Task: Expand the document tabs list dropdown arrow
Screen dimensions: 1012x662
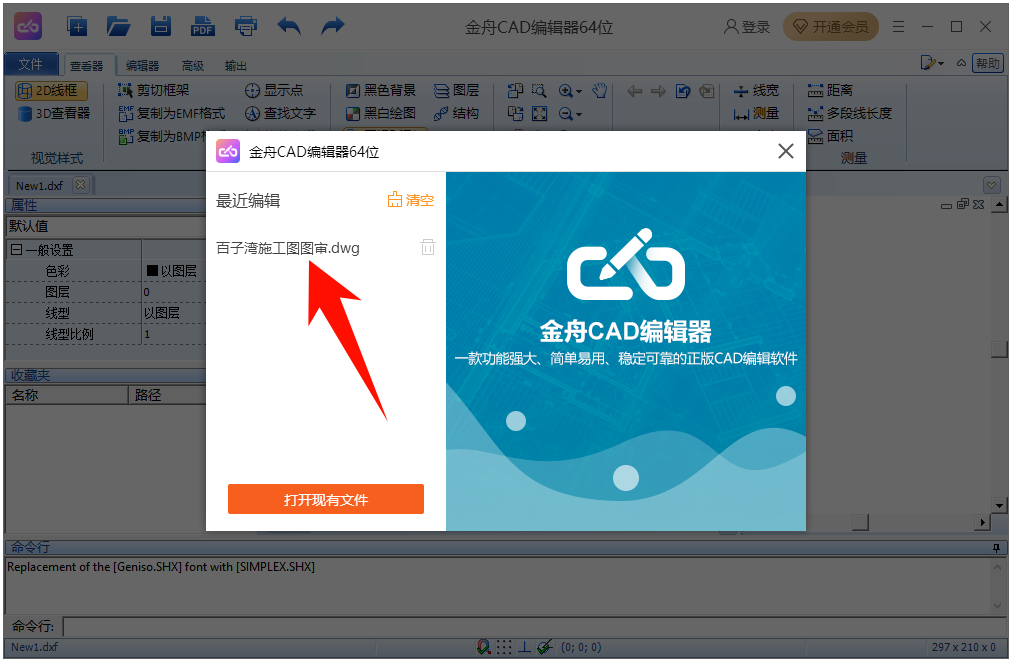Action: tap(991, 185)
